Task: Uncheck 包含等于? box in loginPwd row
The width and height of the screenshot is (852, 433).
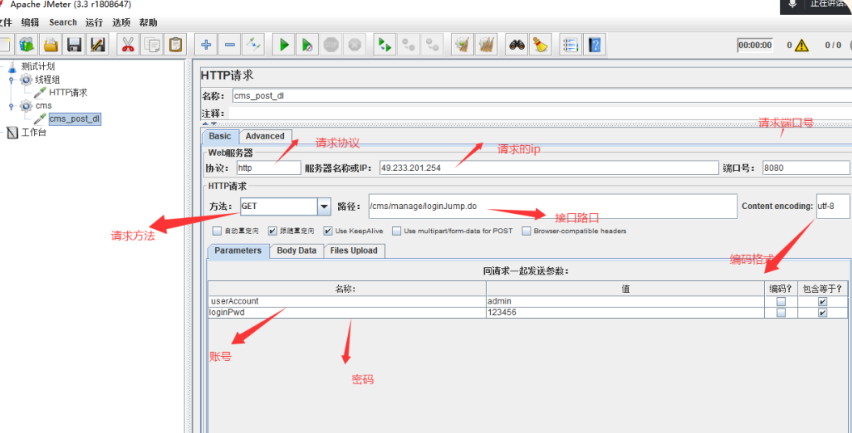Action: pos(823,313)
